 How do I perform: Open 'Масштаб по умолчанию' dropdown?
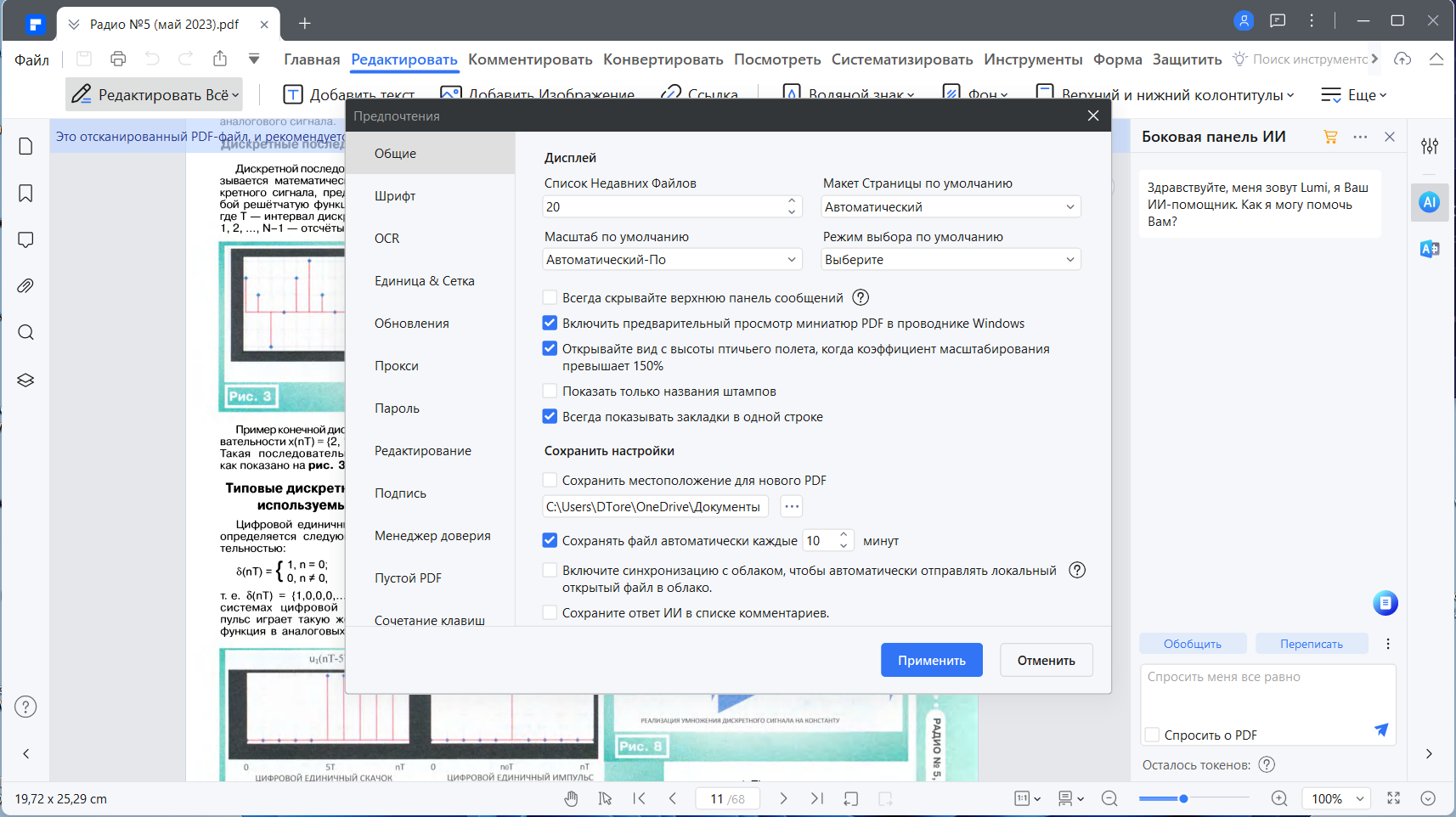672,259
